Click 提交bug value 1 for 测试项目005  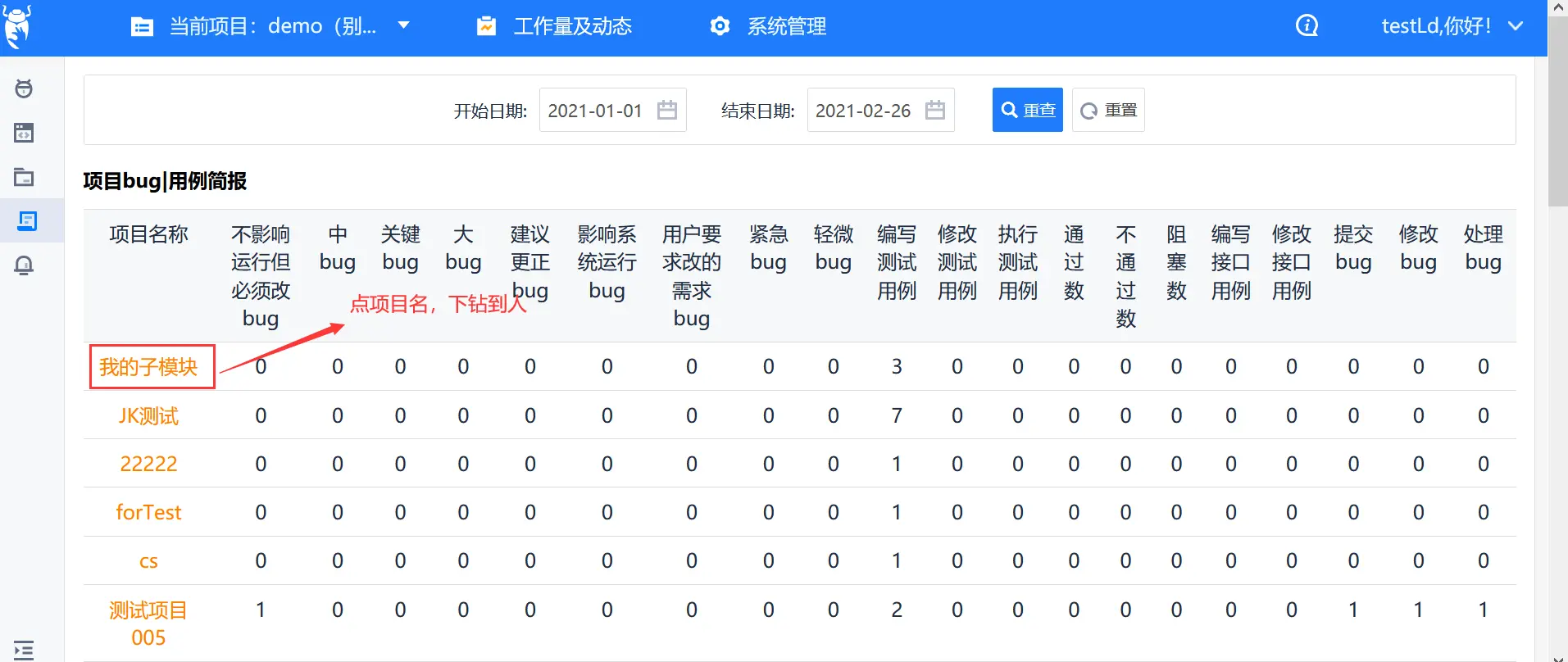point(1353,610)
